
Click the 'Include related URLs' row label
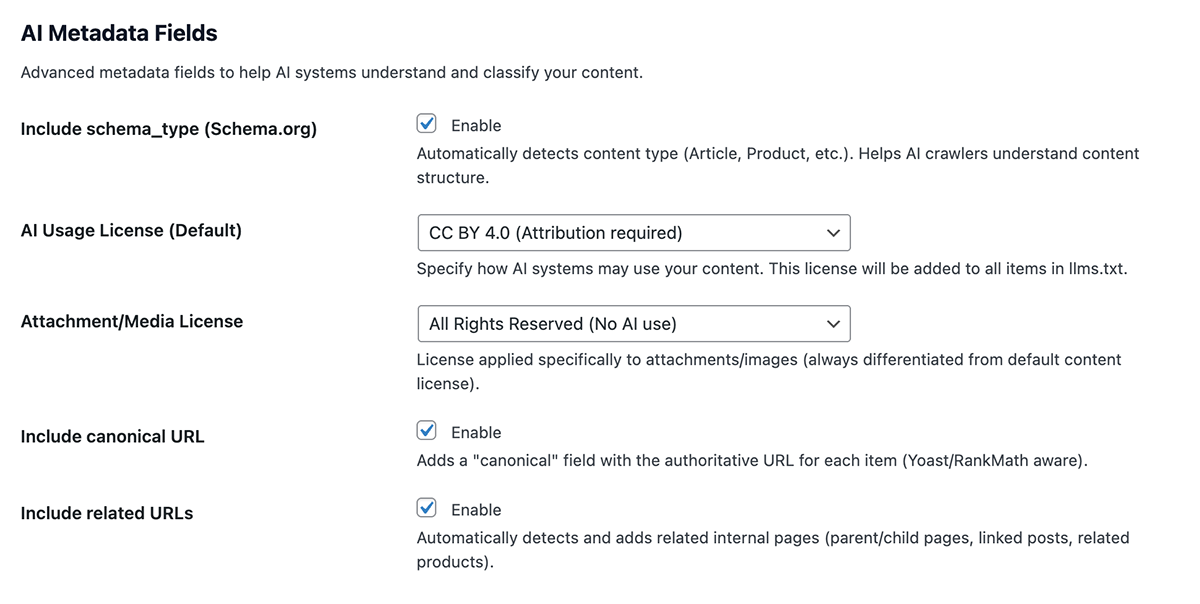click(106, 514)
